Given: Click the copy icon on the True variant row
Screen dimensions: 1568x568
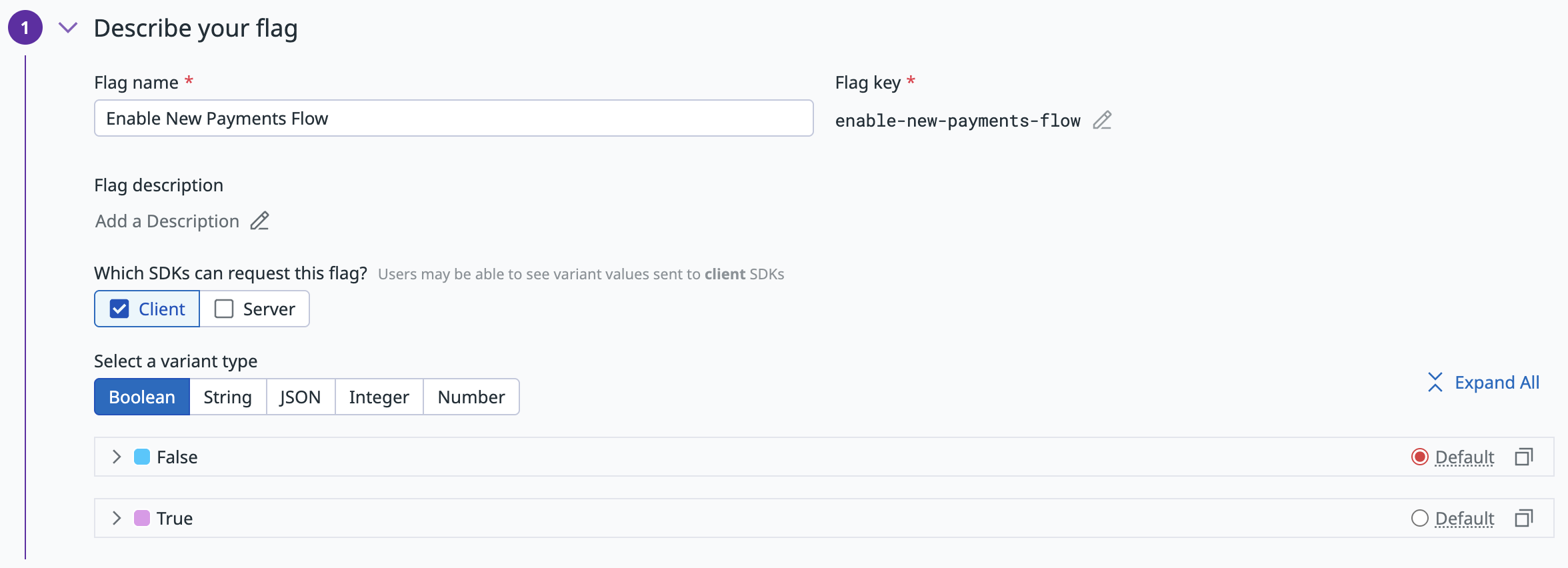Looking at the screenshot, I should pos(1523,518).
